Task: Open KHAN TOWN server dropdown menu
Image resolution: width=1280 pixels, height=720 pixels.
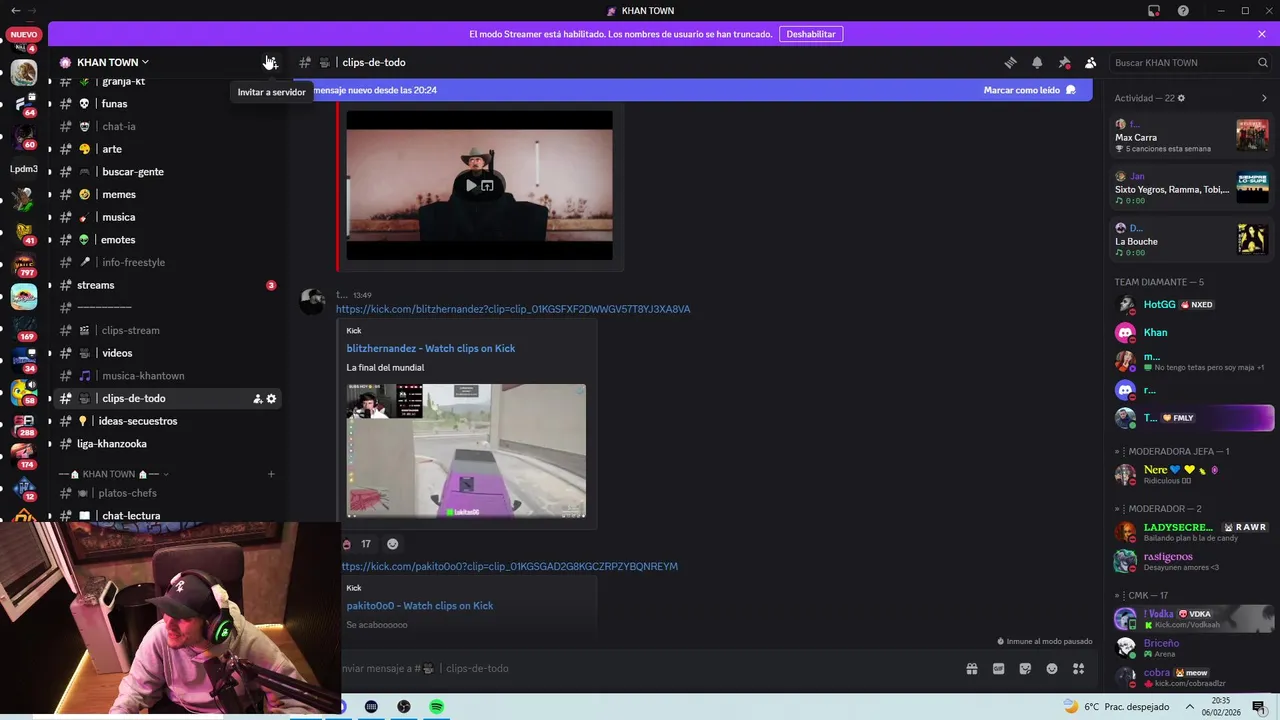Action: point(104,62)
